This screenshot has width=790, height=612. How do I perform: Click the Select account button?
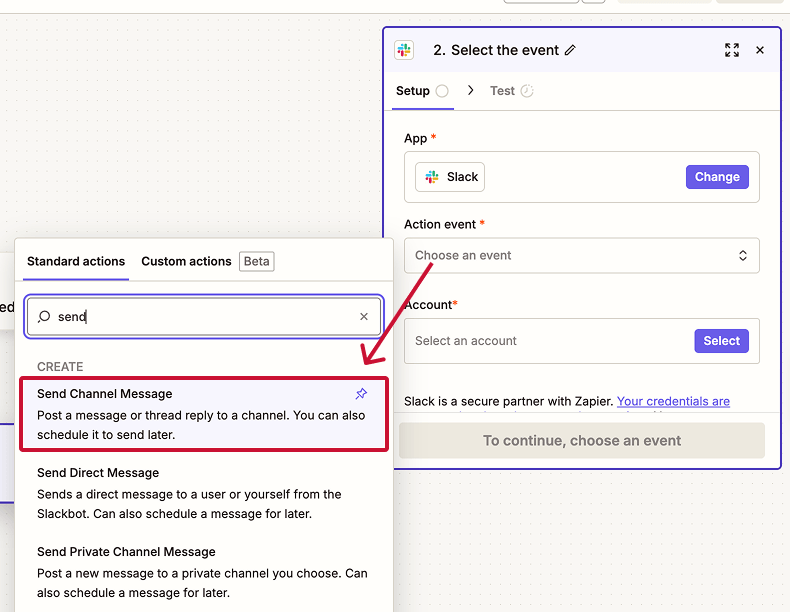(721, 341)
